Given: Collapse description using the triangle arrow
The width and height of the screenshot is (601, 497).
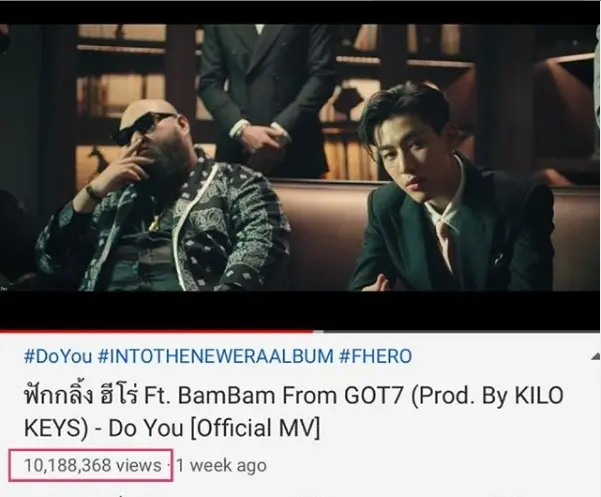Looking at the screenshot, I should coord(596,357).
